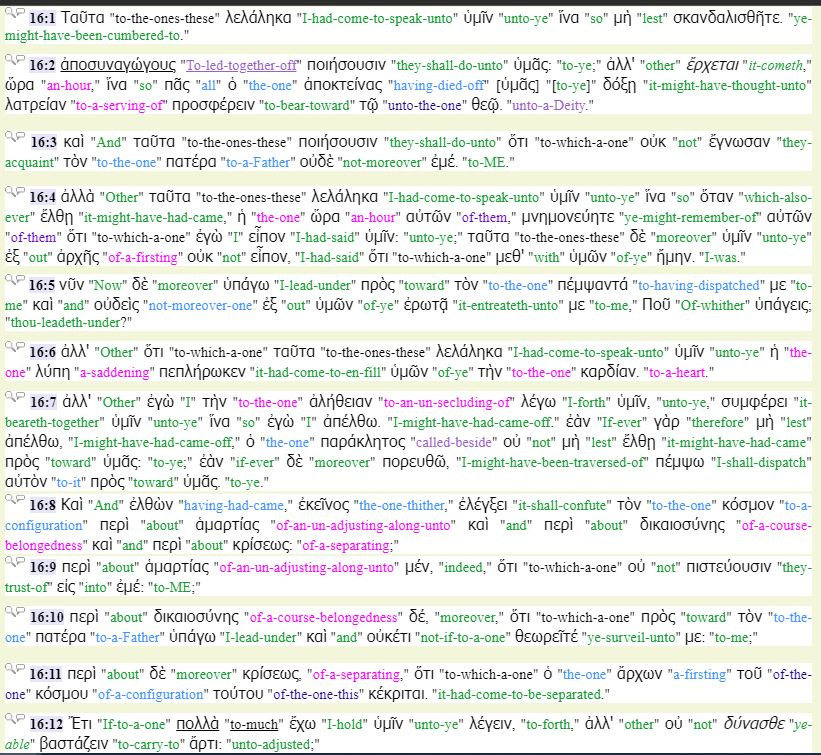Open the comment bubble icon for verse 16:9
Viewport: 821px width, 755px height.
point(20,562)
